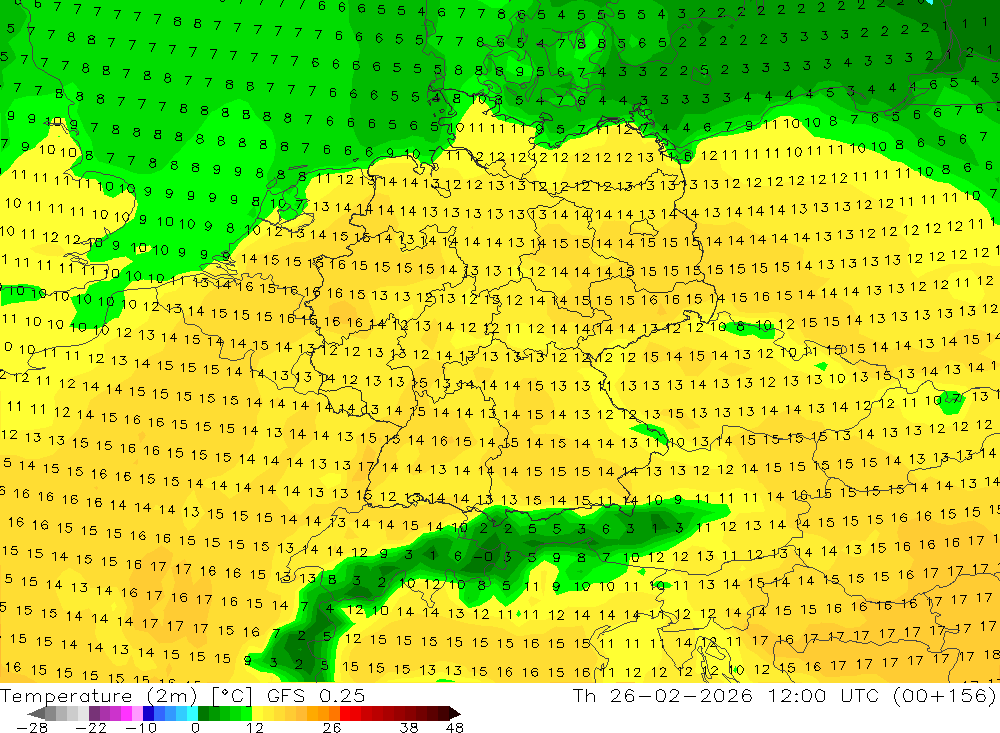Click the dark right arrow of colorbar
Screen dimensions: 1000x733
[455, 713]
